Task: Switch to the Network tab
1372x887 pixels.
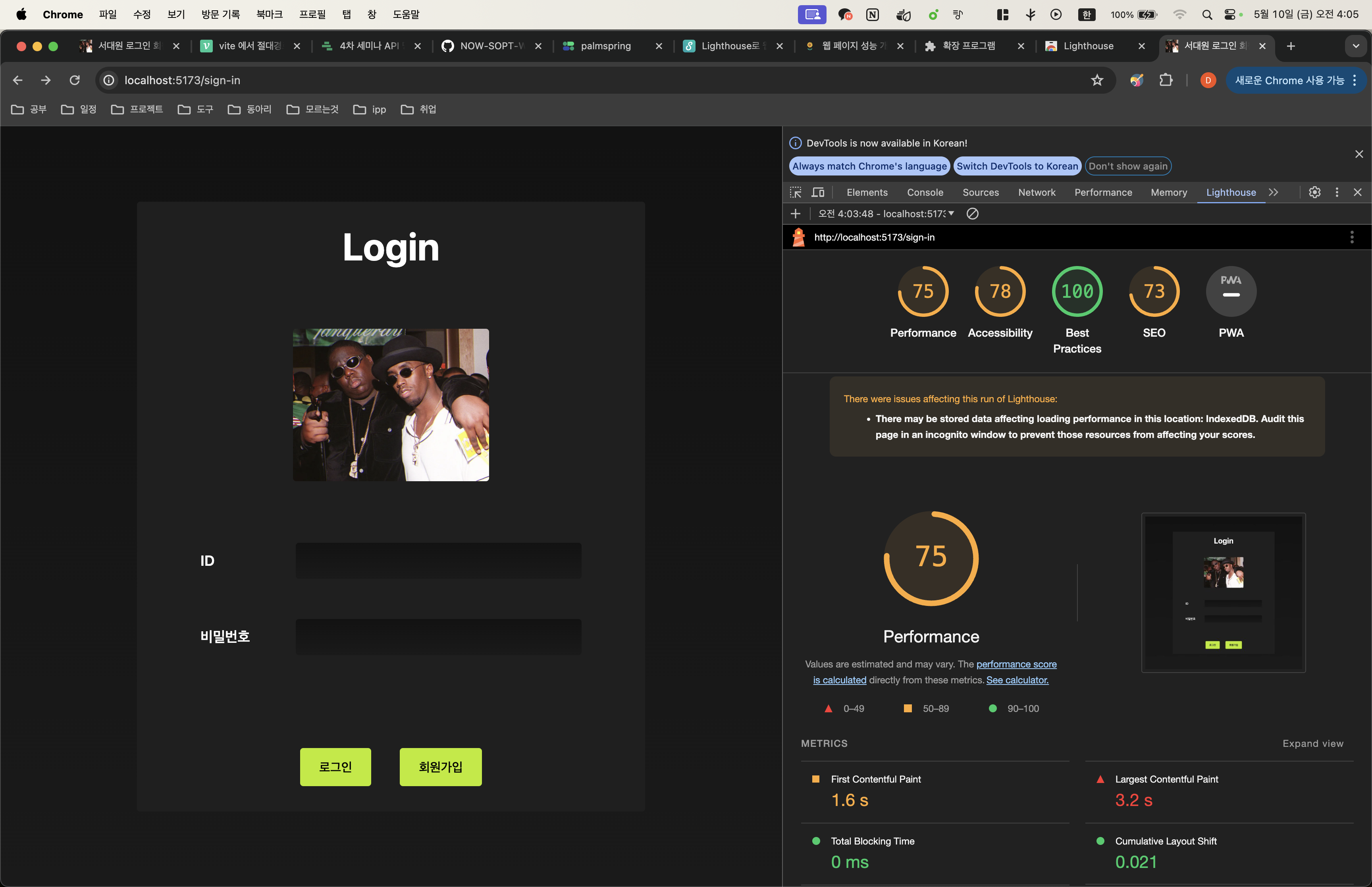Action: click(x=1036, y=193)
